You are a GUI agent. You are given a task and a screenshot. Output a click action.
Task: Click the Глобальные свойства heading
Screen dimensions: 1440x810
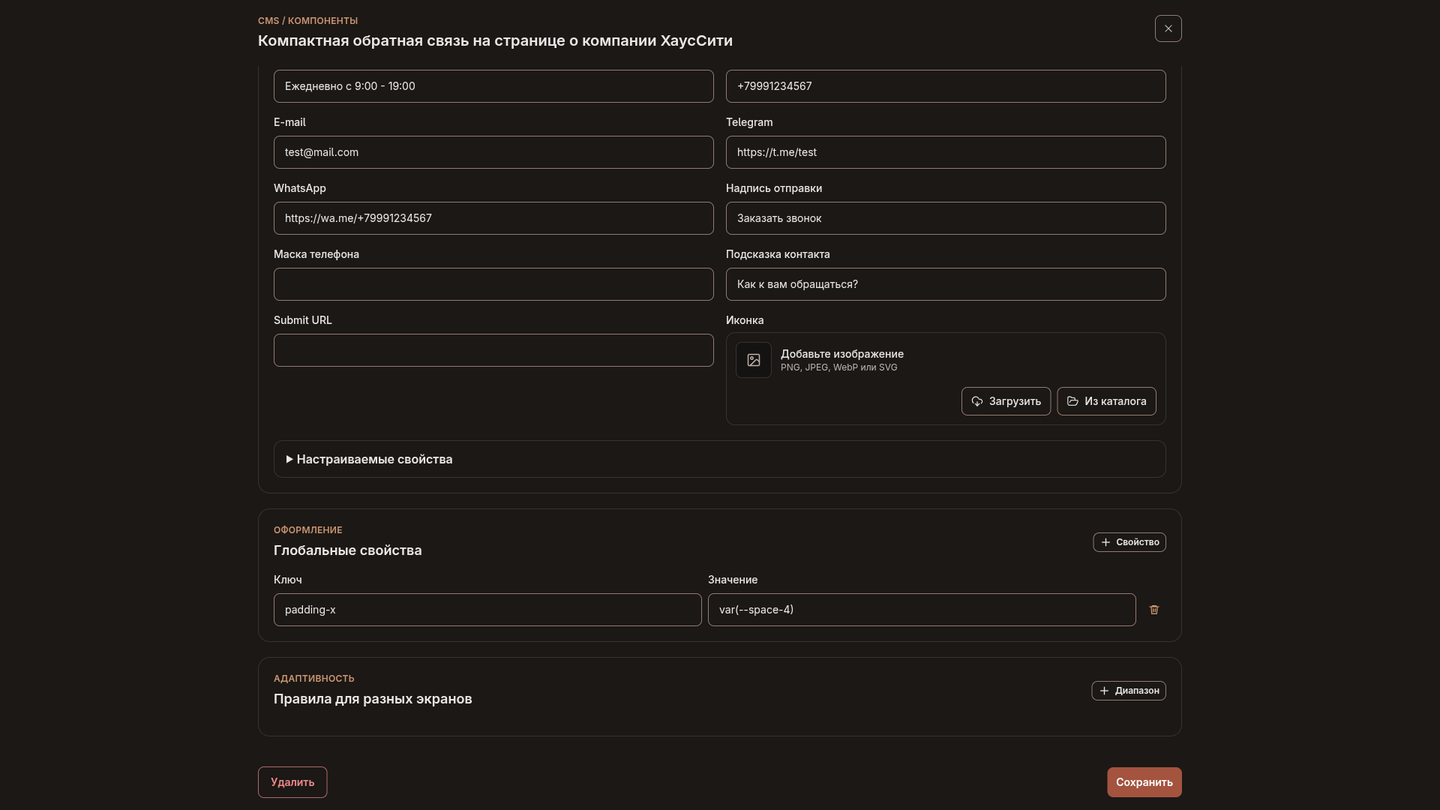click(x=348, y=550)
